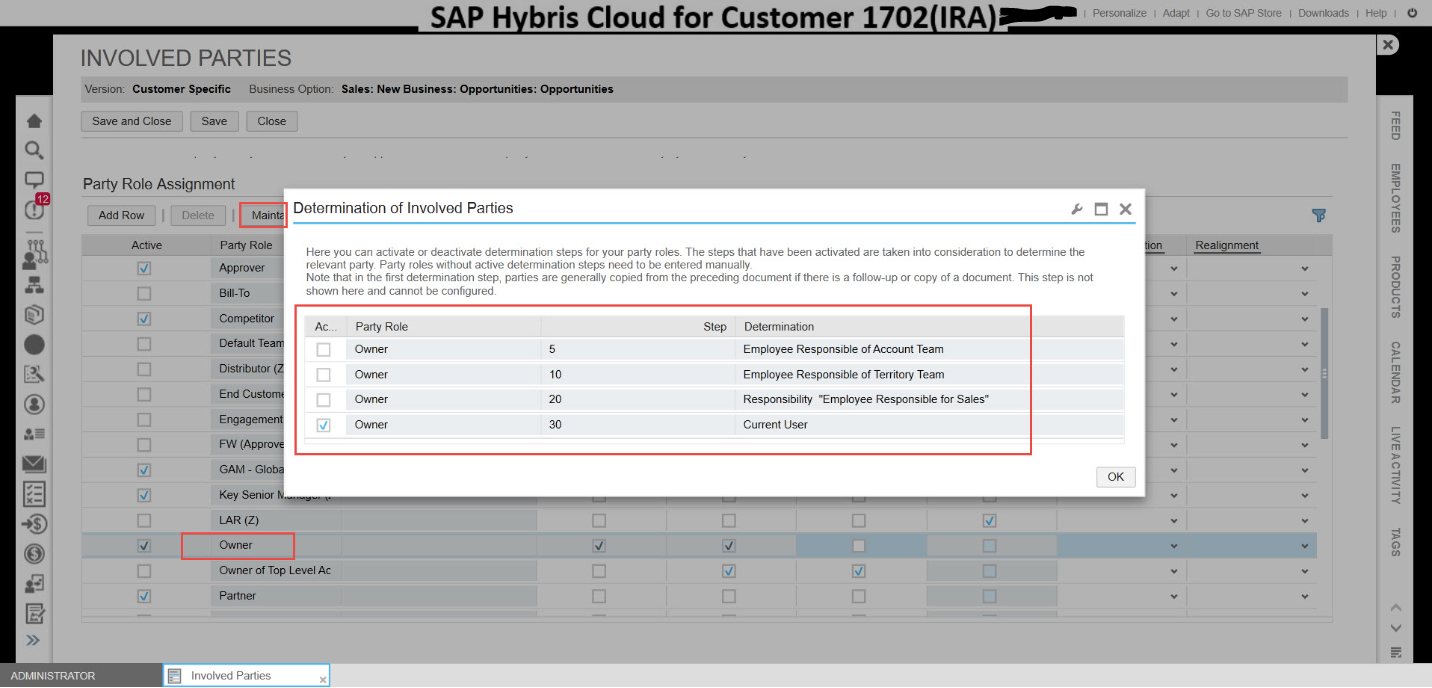Open the cube products icon in the sidebar
The image size is (1432, 688).
(34, 314)
